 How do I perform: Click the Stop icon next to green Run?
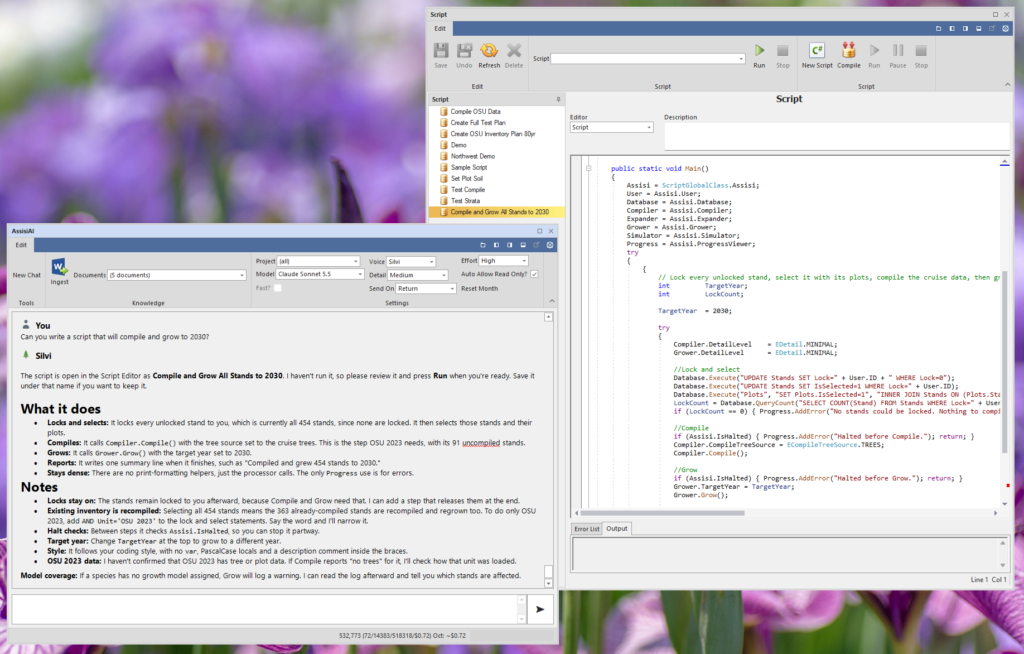(x=782, y=50)
